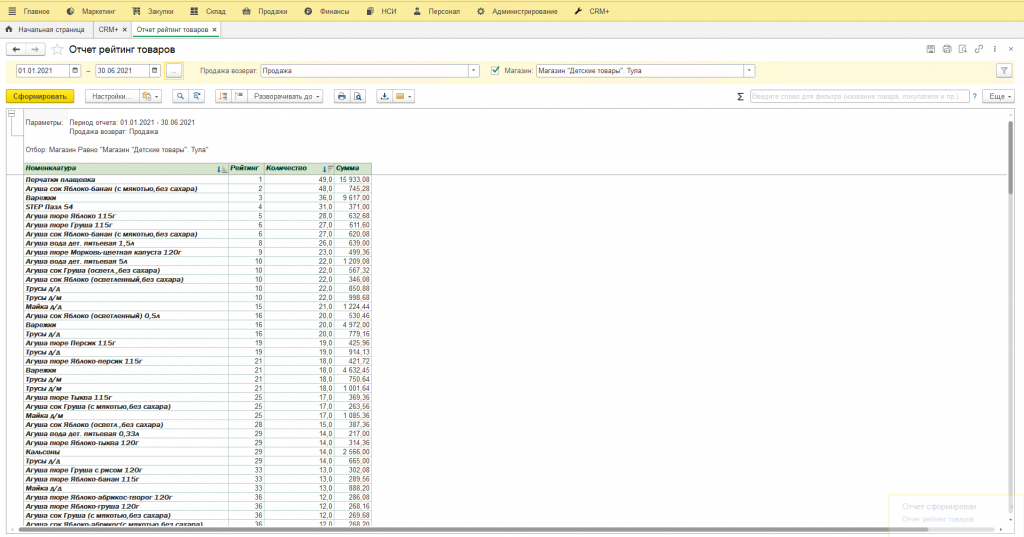Click the magnifier Find icon in toolbar

click(x=180, y=96)
